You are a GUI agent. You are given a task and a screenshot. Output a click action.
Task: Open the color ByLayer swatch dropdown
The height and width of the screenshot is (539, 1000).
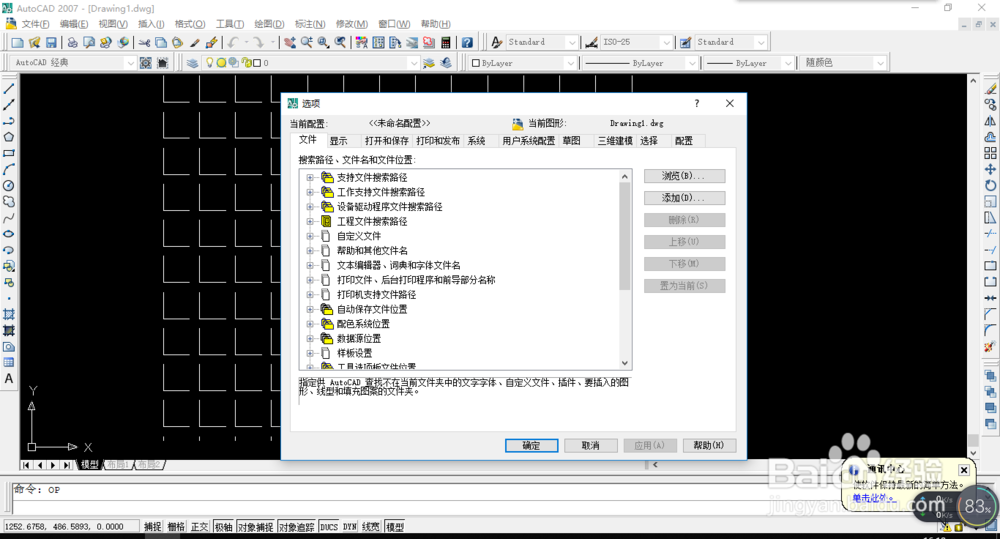tap(570, 63)
